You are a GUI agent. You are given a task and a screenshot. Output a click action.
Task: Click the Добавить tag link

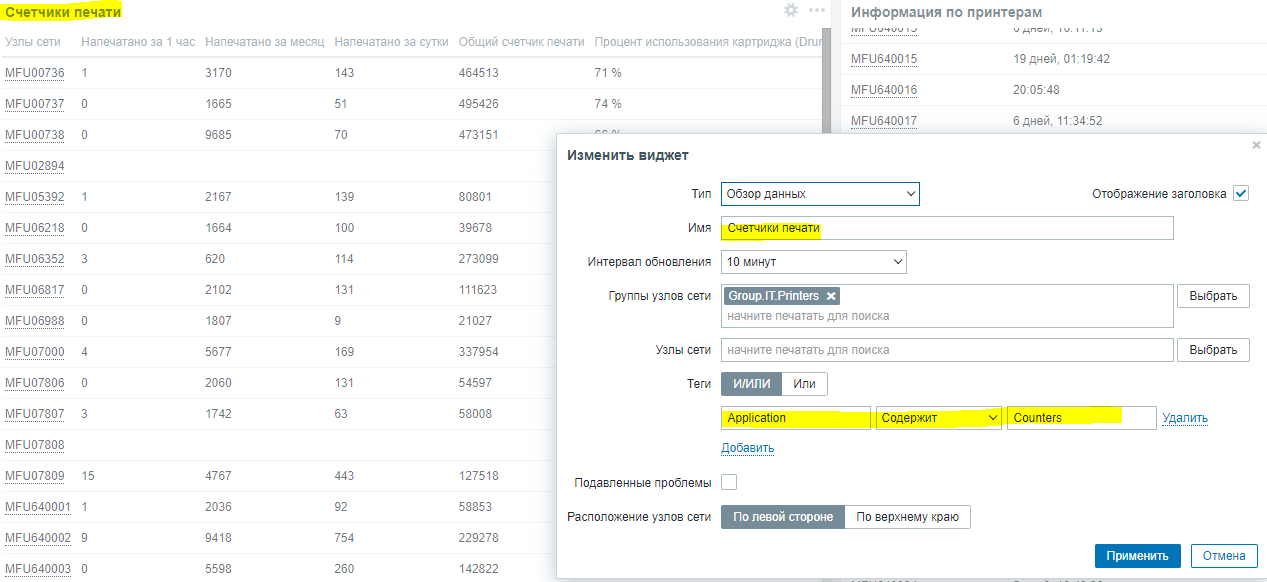pos(747,448)
